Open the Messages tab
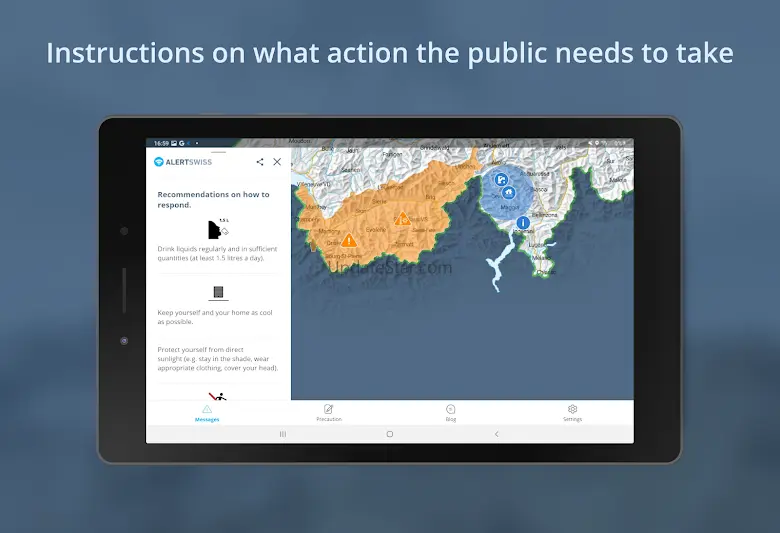 (x=207, y=413)
